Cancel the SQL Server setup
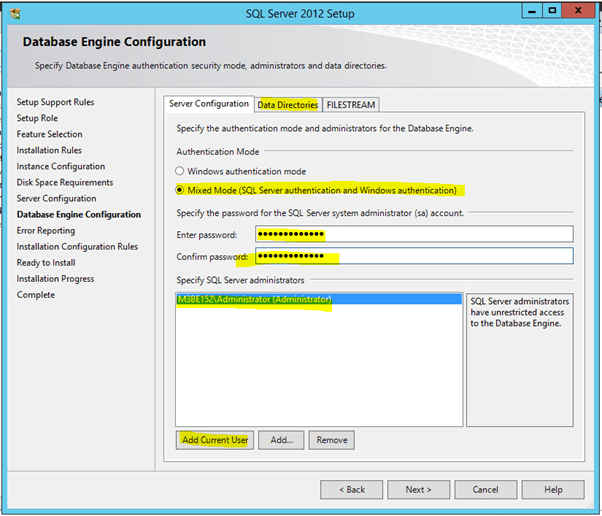The image size is (602, 516). tap(485, 490)
